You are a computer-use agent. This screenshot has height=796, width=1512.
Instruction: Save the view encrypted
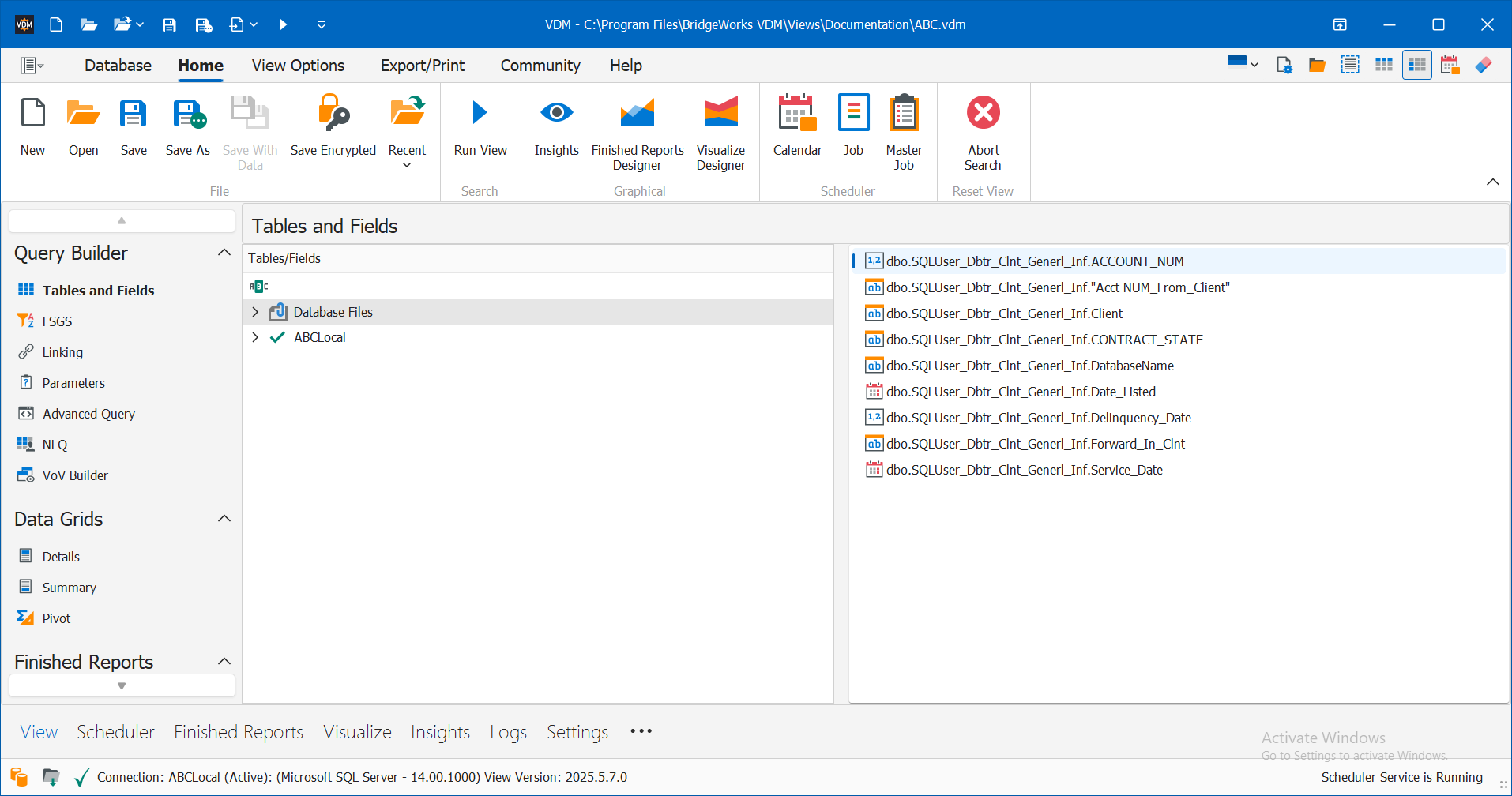pos(333,130)
